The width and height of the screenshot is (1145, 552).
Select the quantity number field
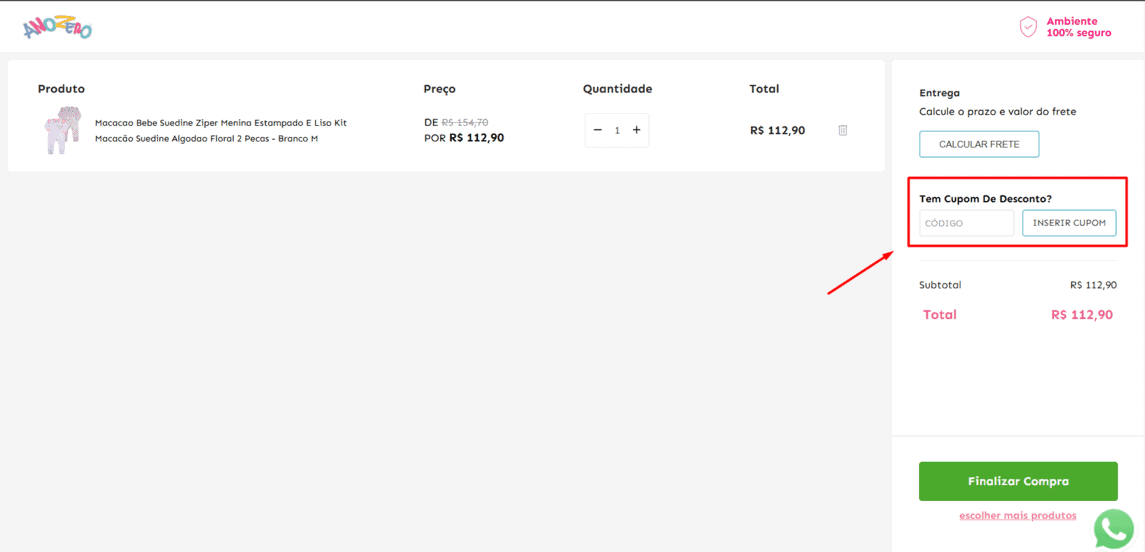click(617, 130)
